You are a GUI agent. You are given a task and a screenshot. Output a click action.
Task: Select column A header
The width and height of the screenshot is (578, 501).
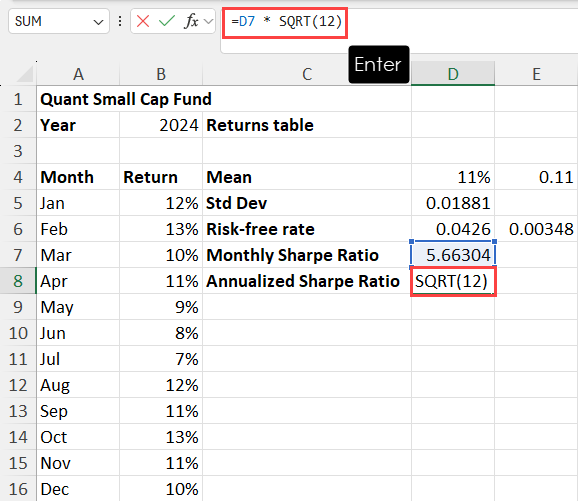point(78,74)
